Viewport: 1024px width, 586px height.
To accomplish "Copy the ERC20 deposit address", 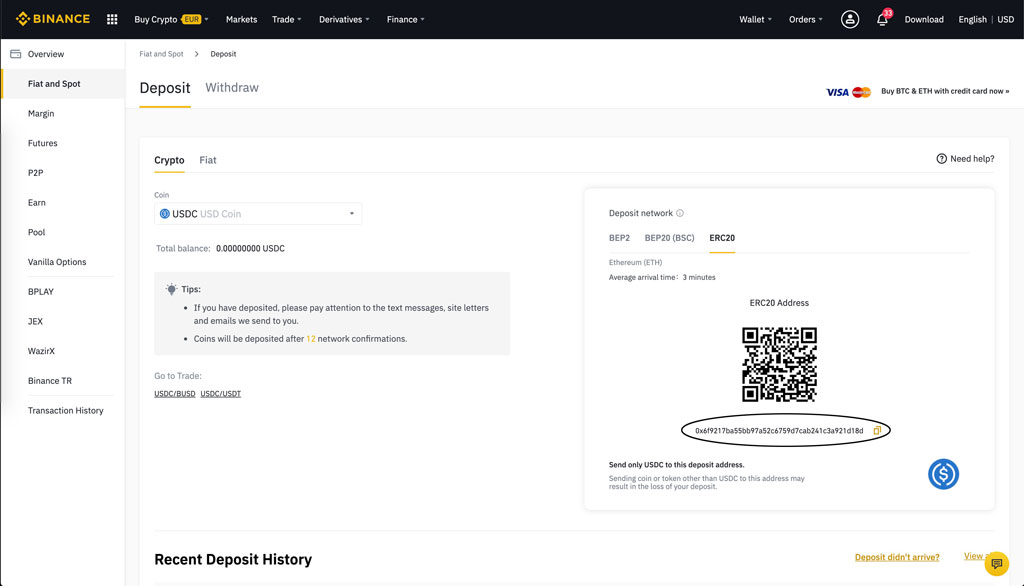I will [877, 431].
